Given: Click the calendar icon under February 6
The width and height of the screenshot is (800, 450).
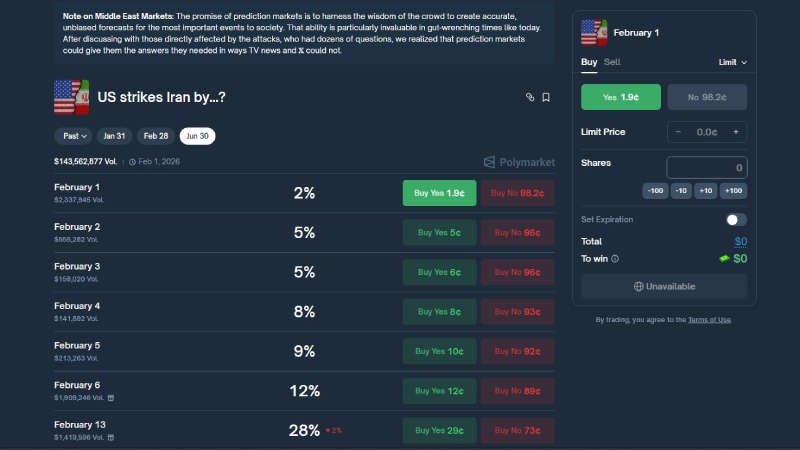Looking at the screenshot, I should [111, 397].
